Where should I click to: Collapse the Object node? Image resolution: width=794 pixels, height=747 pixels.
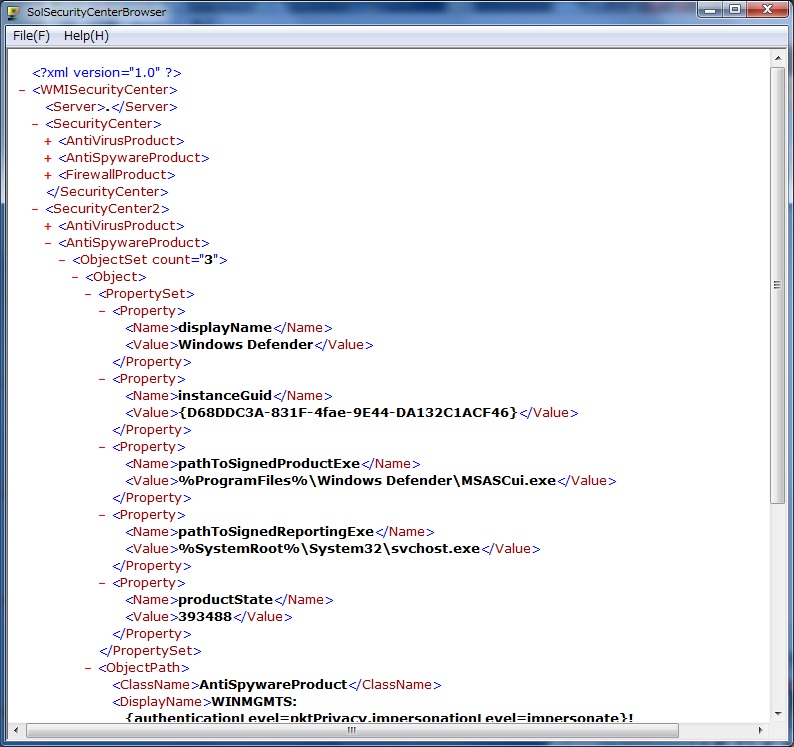click(x=75, y=277)
